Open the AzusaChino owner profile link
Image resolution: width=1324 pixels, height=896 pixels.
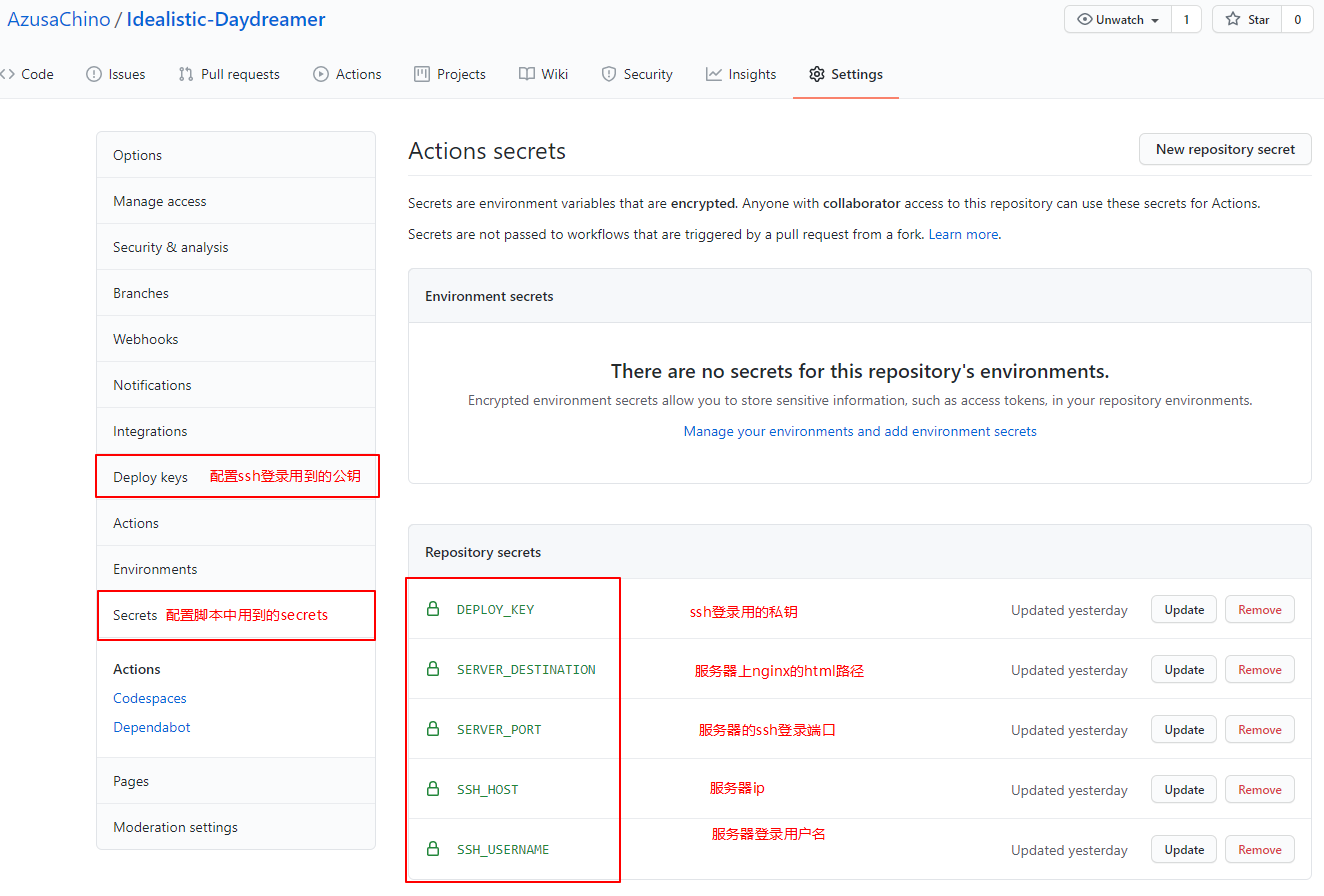click(x=59, y=19)
